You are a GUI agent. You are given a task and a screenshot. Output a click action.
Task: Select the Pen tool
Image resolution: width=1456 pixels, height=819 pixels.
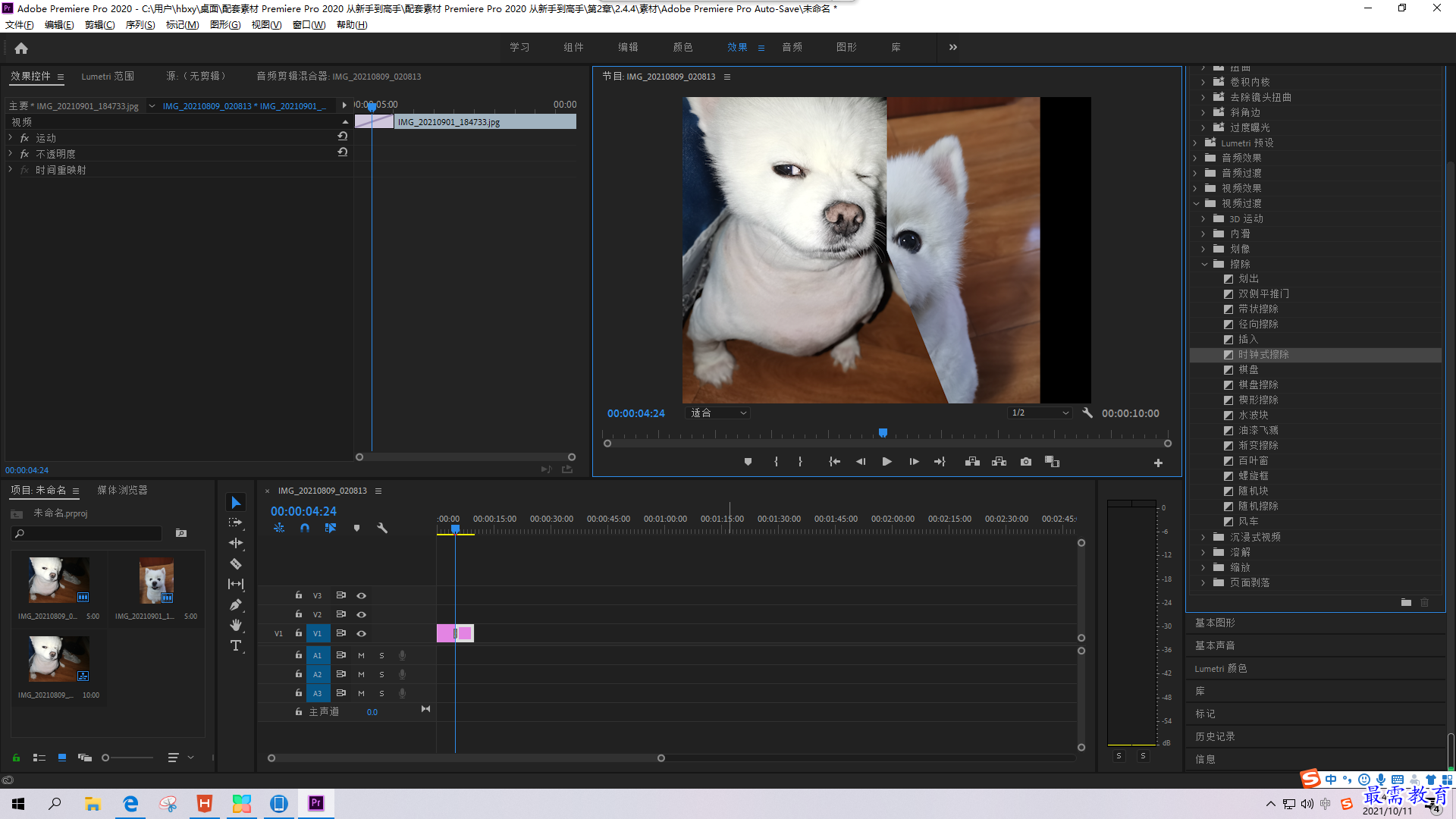[236, 604]
